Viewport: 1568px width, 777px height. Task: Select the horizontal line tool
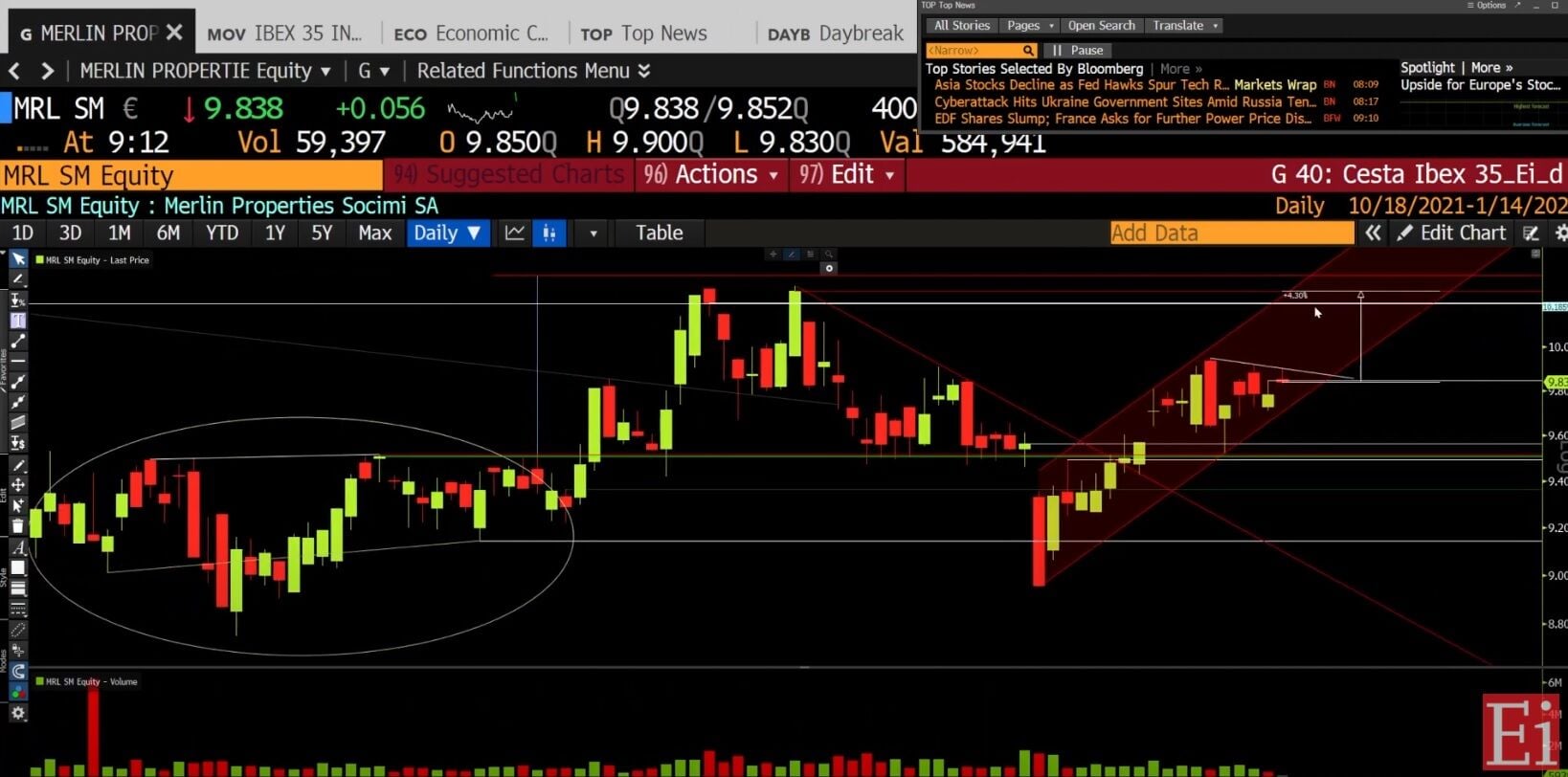pyautogui.click(x=18, y=361)
